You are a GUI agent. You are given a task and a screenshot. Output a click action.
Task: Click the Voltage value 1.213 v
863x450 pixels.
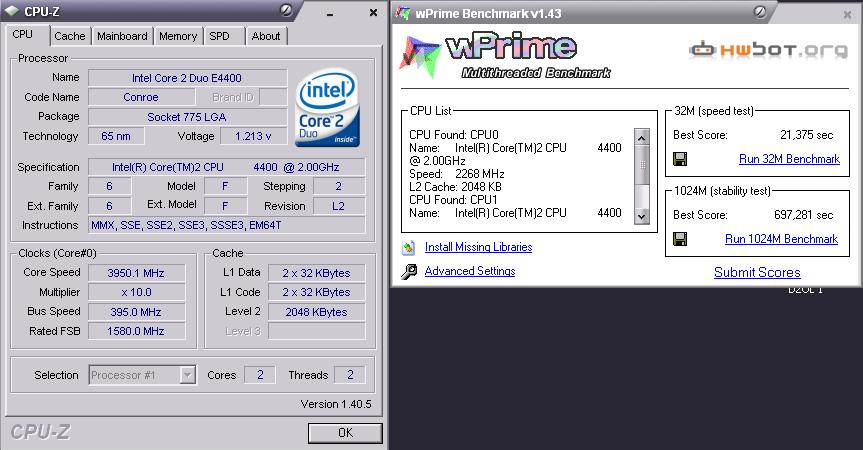coord(253,136)
